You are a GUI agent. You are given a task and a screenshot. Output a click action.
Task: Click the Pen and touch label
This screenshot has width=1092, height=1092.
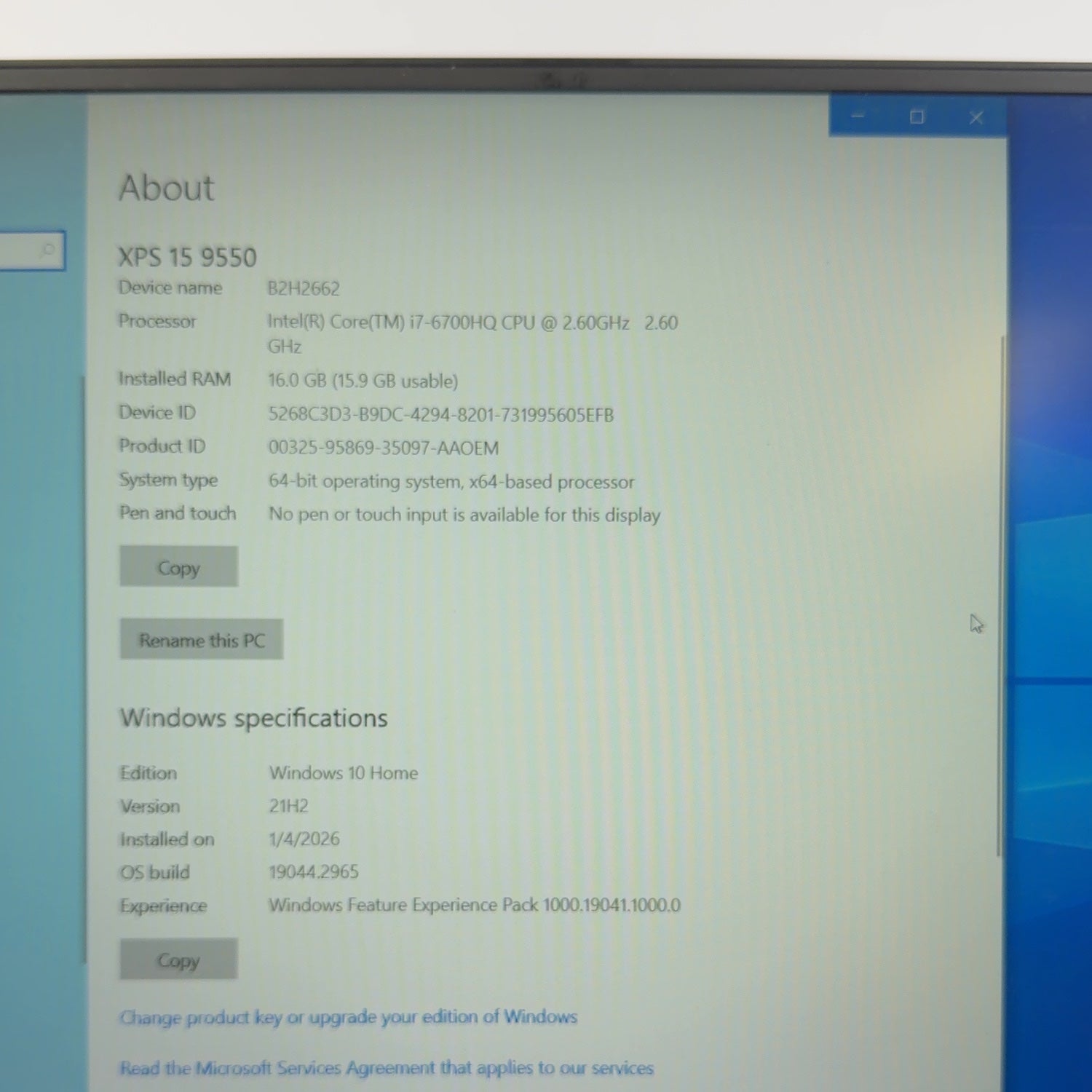pos(178,513)
